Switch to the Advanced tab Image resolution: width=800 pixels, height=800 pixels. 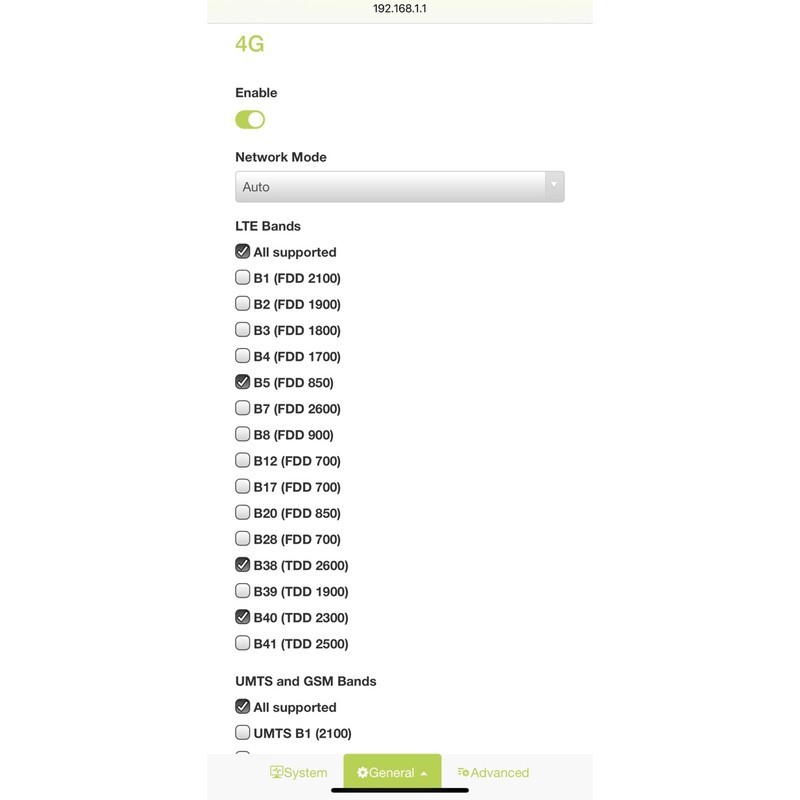click(x=493, y=772)
